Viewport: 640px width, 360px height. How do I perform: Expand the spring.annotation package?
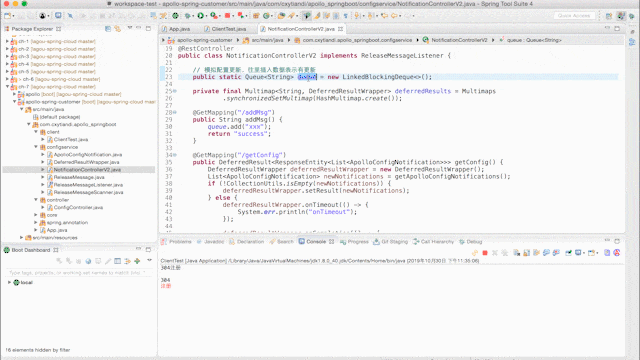36,222
